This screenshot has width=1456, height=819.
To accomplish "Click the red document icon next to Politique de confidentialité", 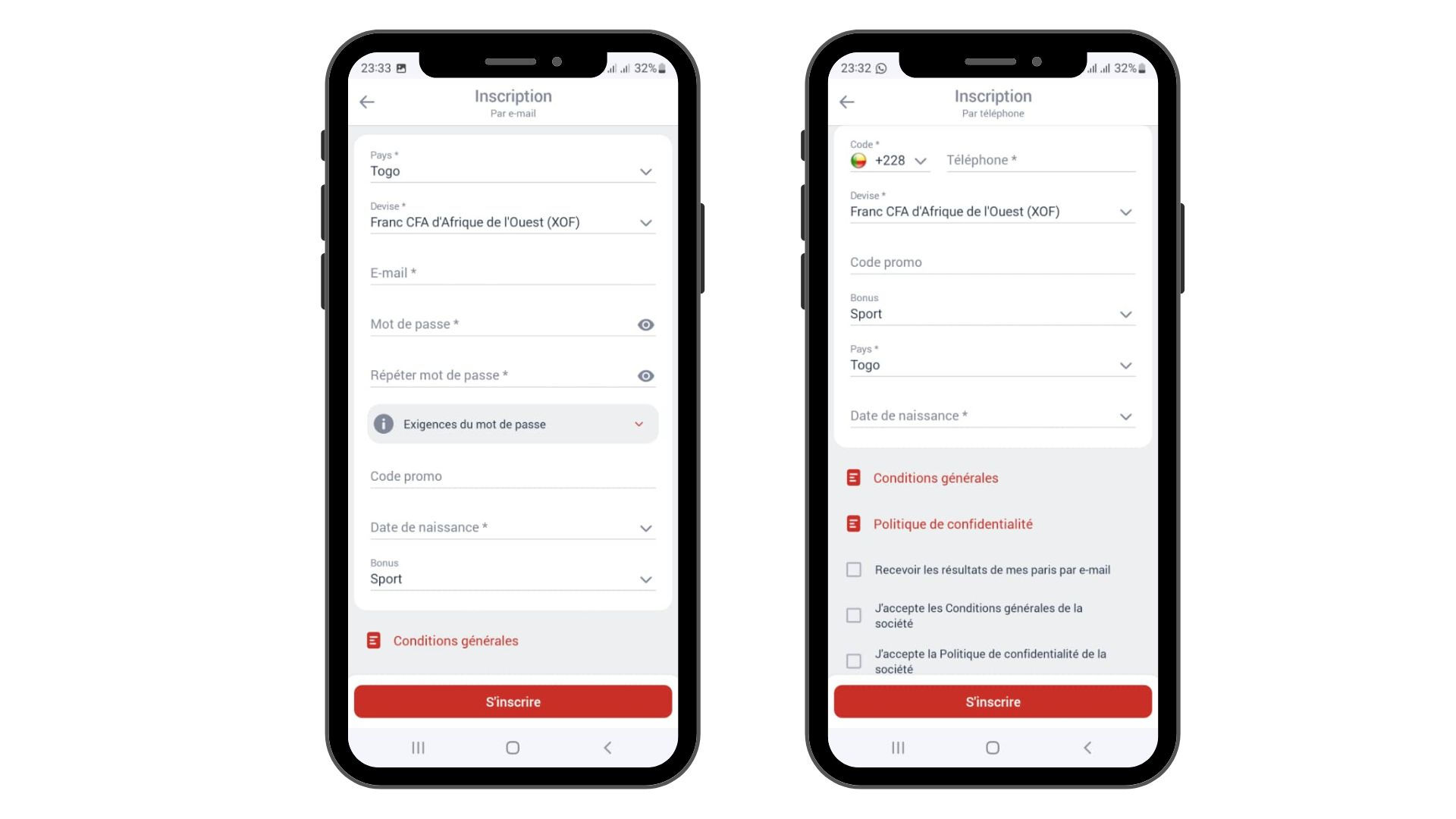I will (x=855, y=524).
